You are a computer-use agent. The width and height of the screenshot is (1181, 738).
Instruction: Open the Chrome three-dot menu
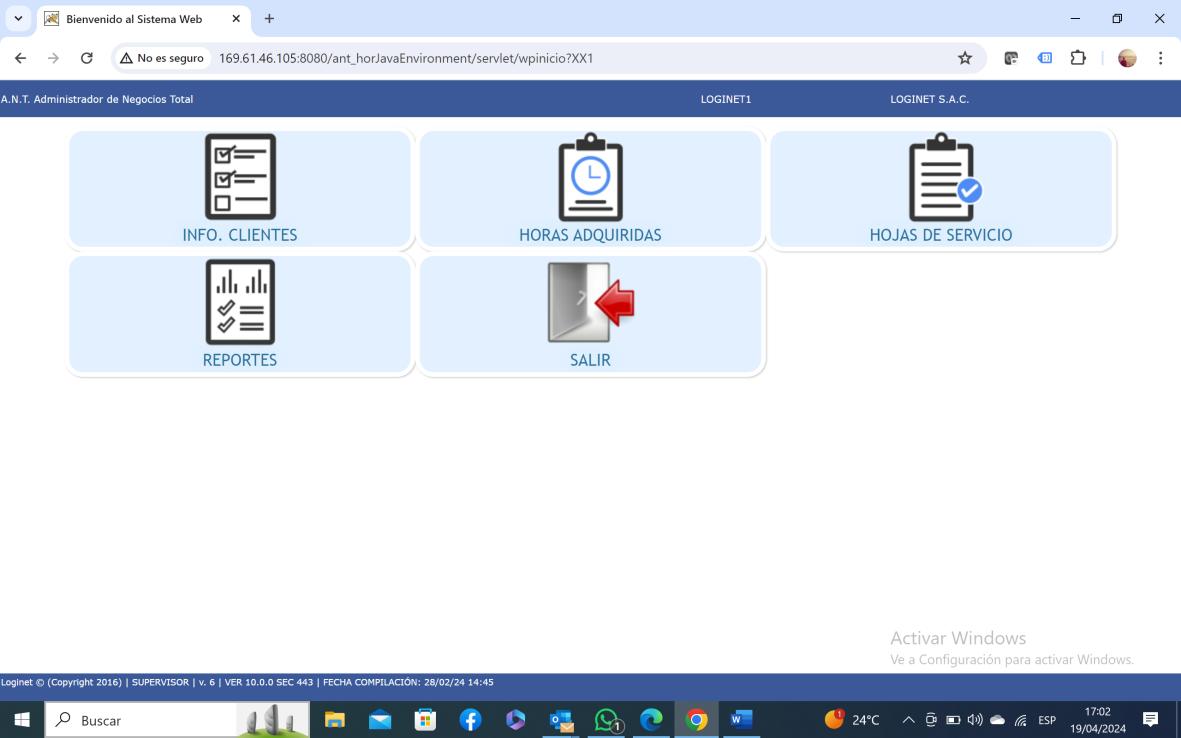click(x=1160, y=58)
